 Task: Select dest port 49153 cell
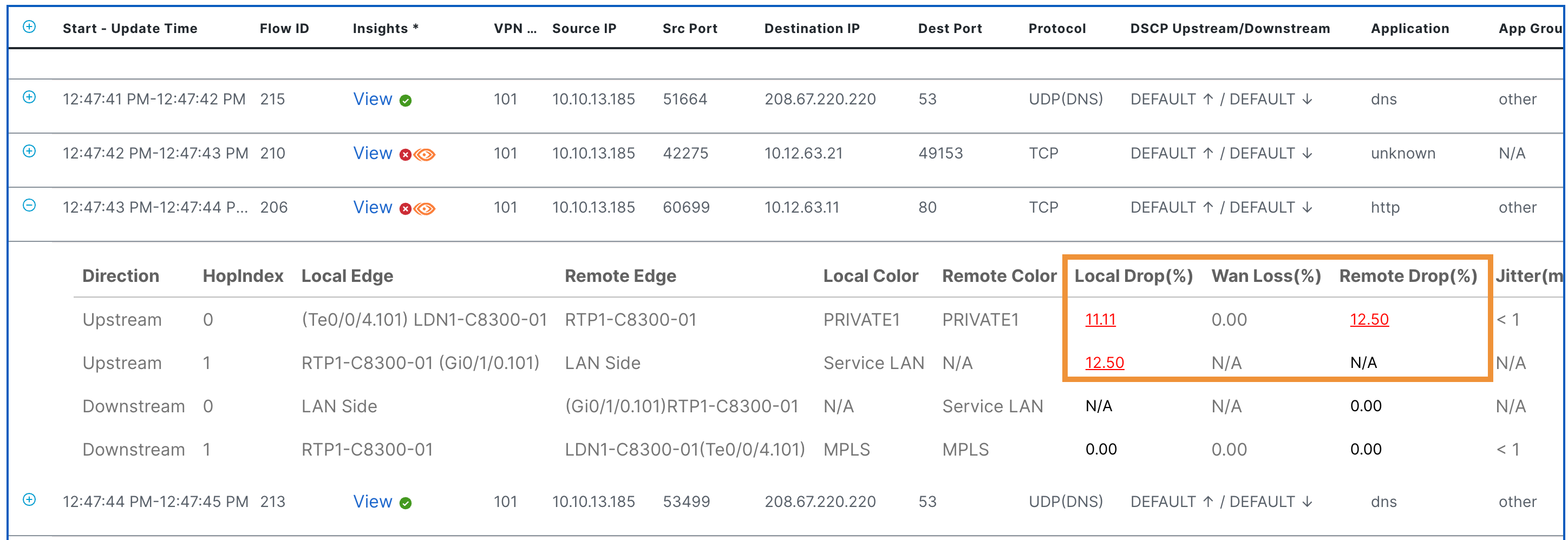940,153
